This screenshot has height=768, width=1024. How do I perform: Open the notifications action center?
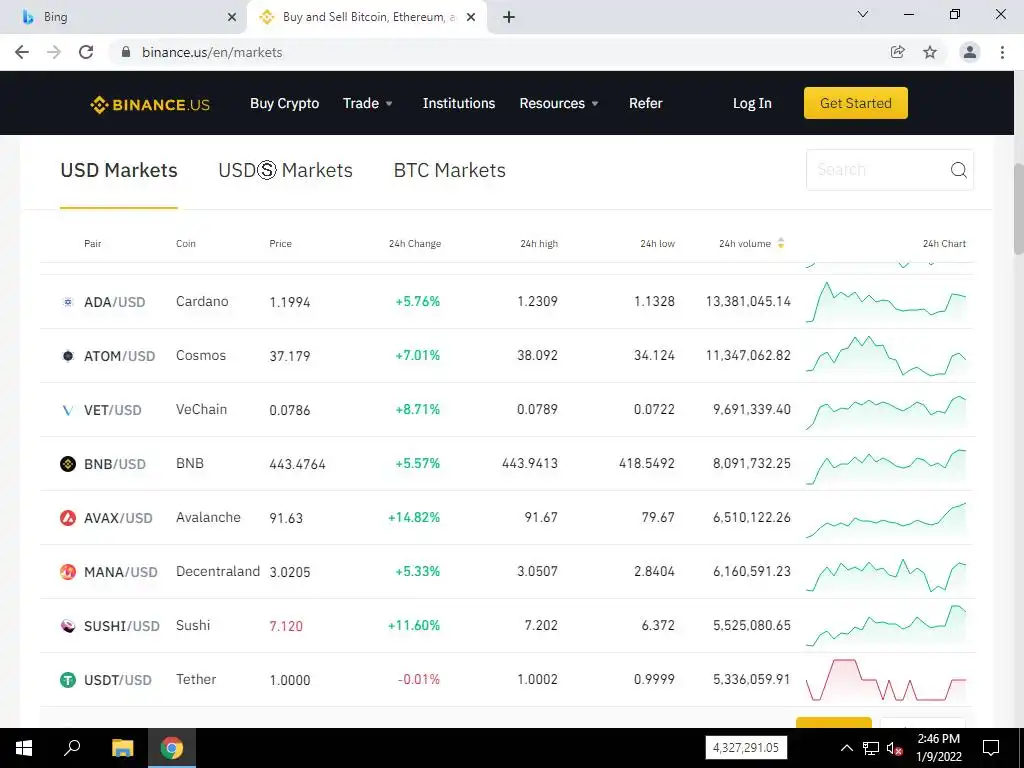pyautogui.click(x=991, y=748)
